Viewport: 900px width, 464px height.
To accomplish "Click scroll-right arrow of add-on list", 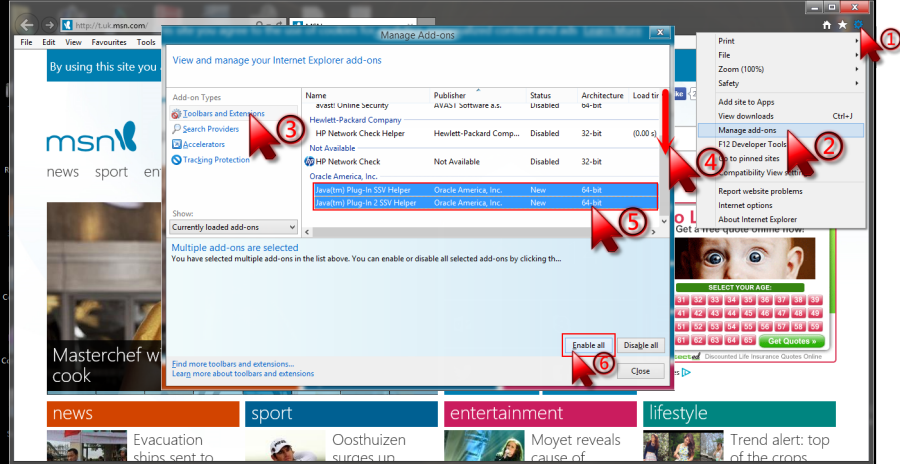I will click(653, 232).
